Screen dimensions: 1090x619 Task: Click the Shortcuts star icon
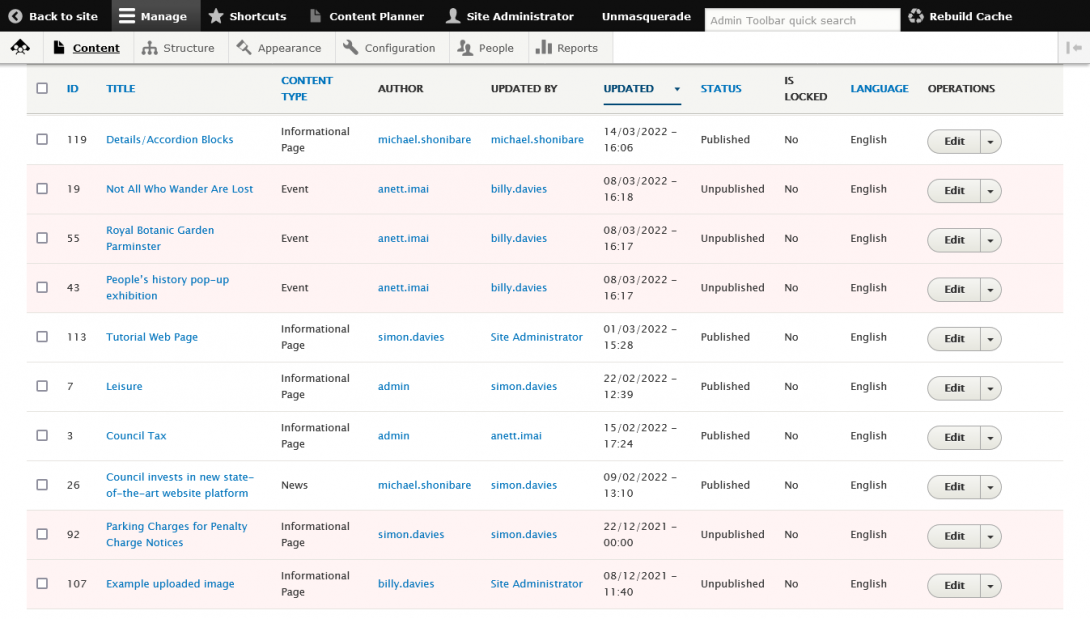(216, 15)
